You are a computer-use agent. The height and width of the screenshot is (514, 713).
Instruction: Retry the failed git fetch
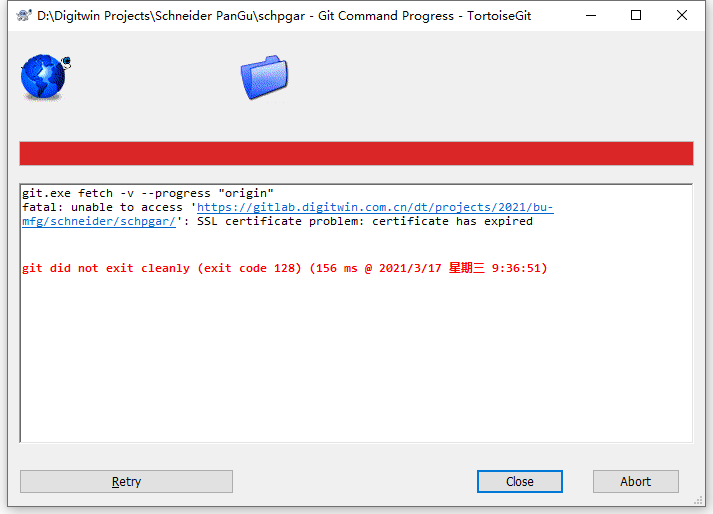(126, 481)
